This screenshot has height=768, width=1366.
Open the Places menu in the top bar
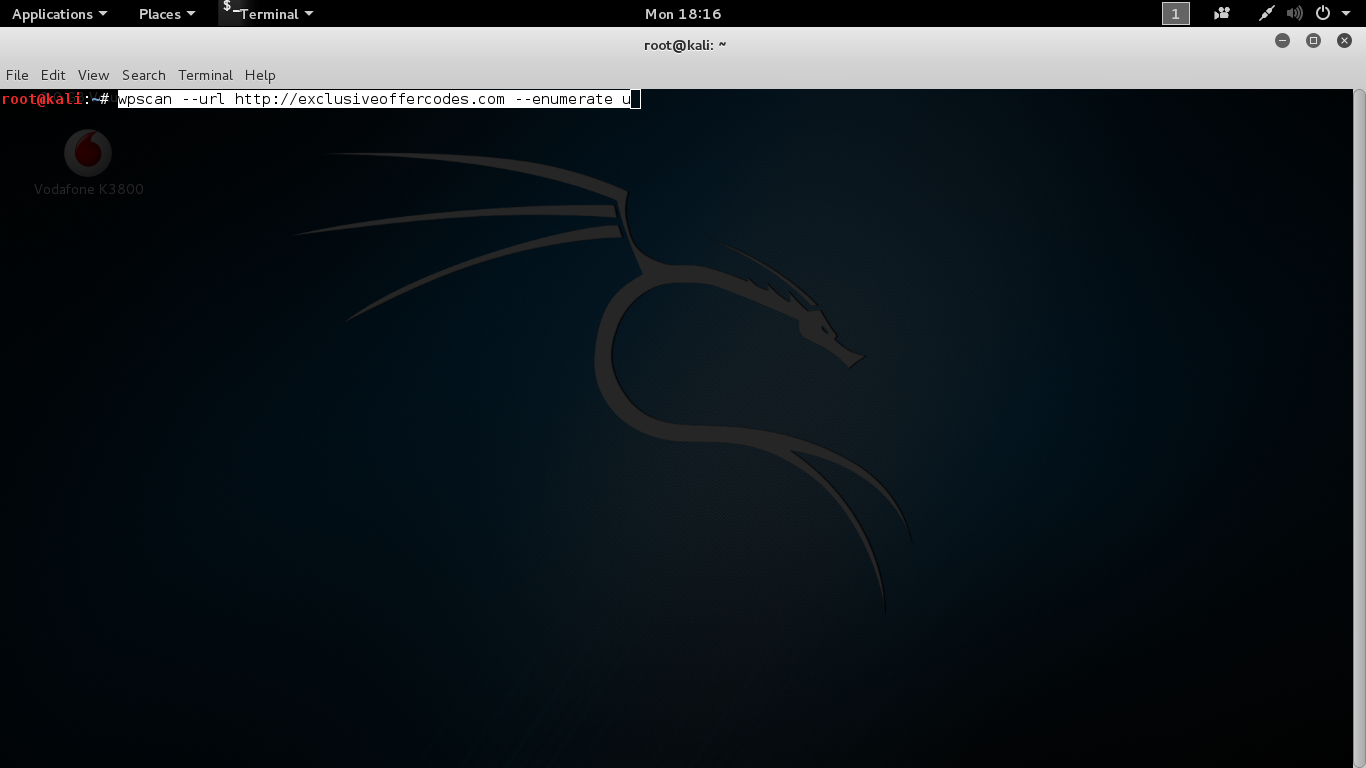click(x=167, y=14)
